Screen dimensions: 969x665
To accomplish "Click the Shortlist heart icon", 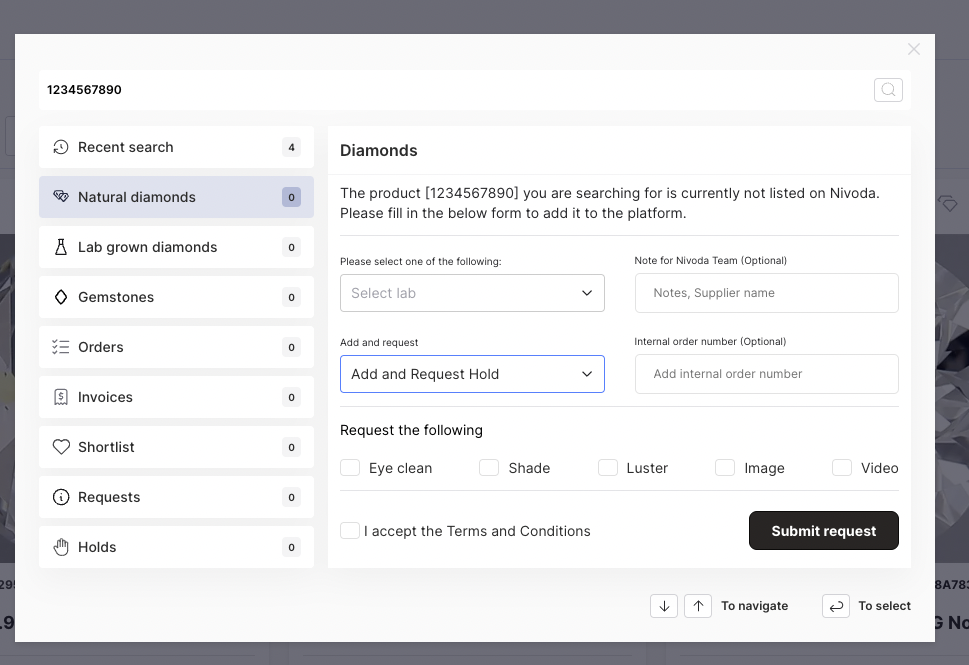I will 61,447.
